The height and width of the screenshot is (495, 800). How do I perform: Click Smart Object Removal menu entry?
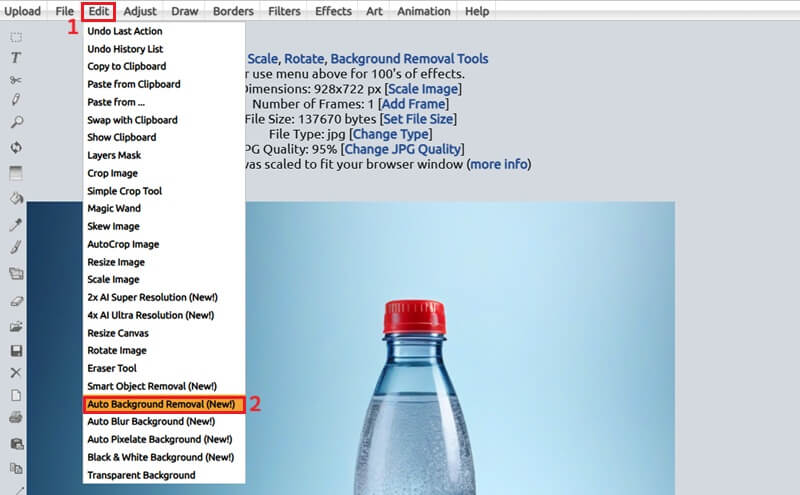point(151,386)
